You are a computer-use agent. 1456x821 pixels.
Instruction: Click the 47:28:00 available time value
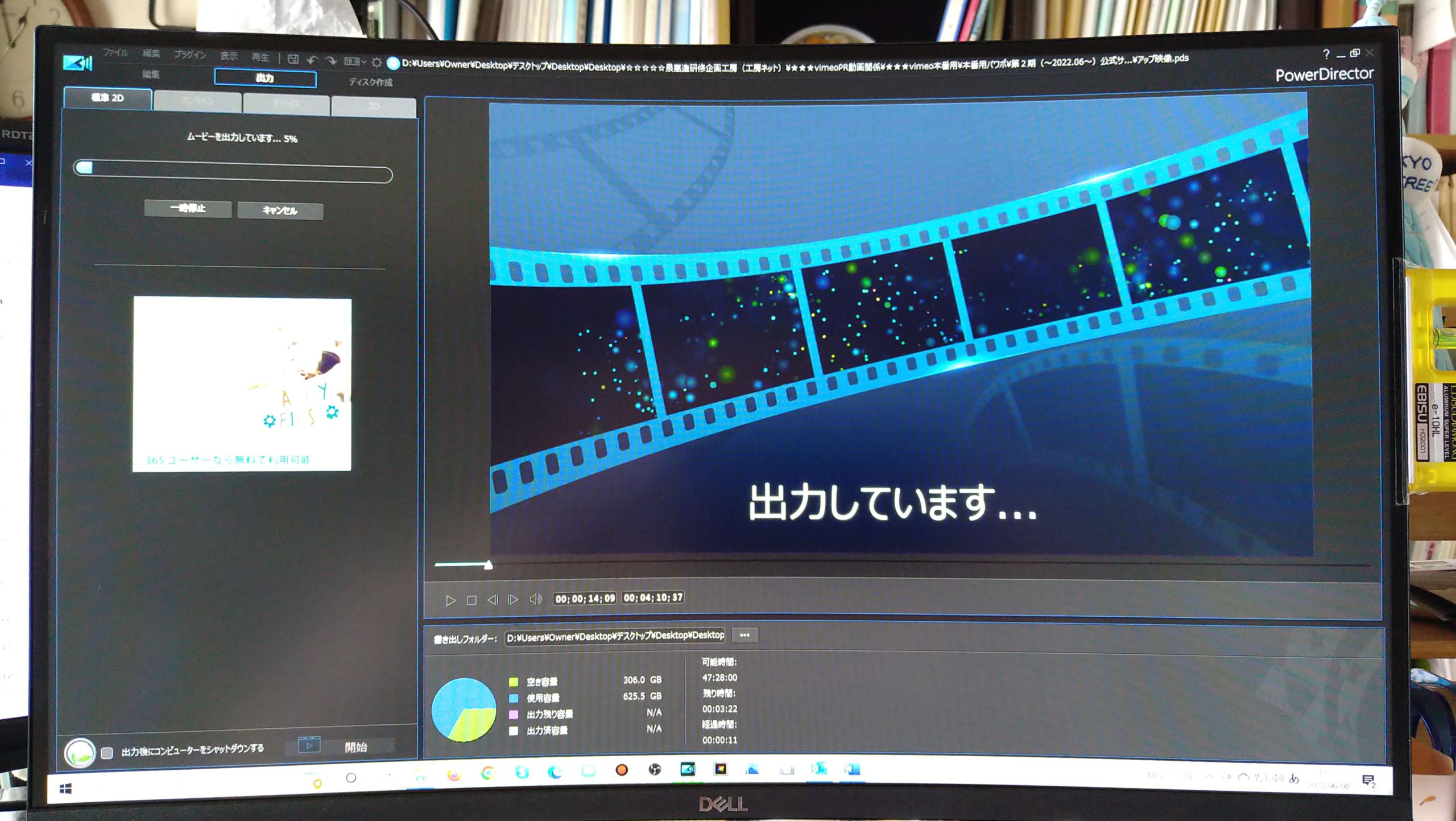719,678
